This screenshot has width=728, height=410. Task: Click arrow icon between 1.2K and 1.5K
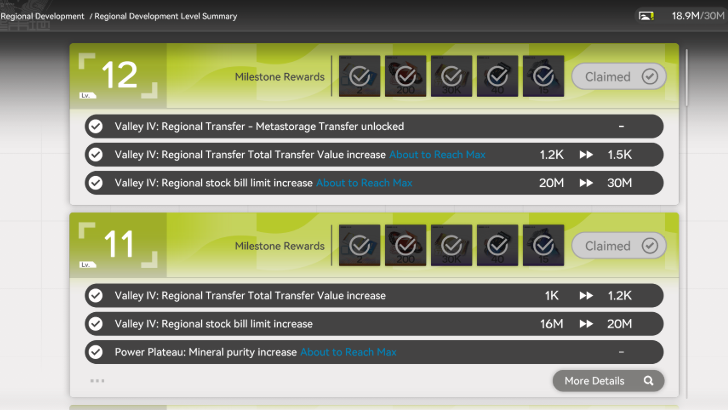[586, 155]
